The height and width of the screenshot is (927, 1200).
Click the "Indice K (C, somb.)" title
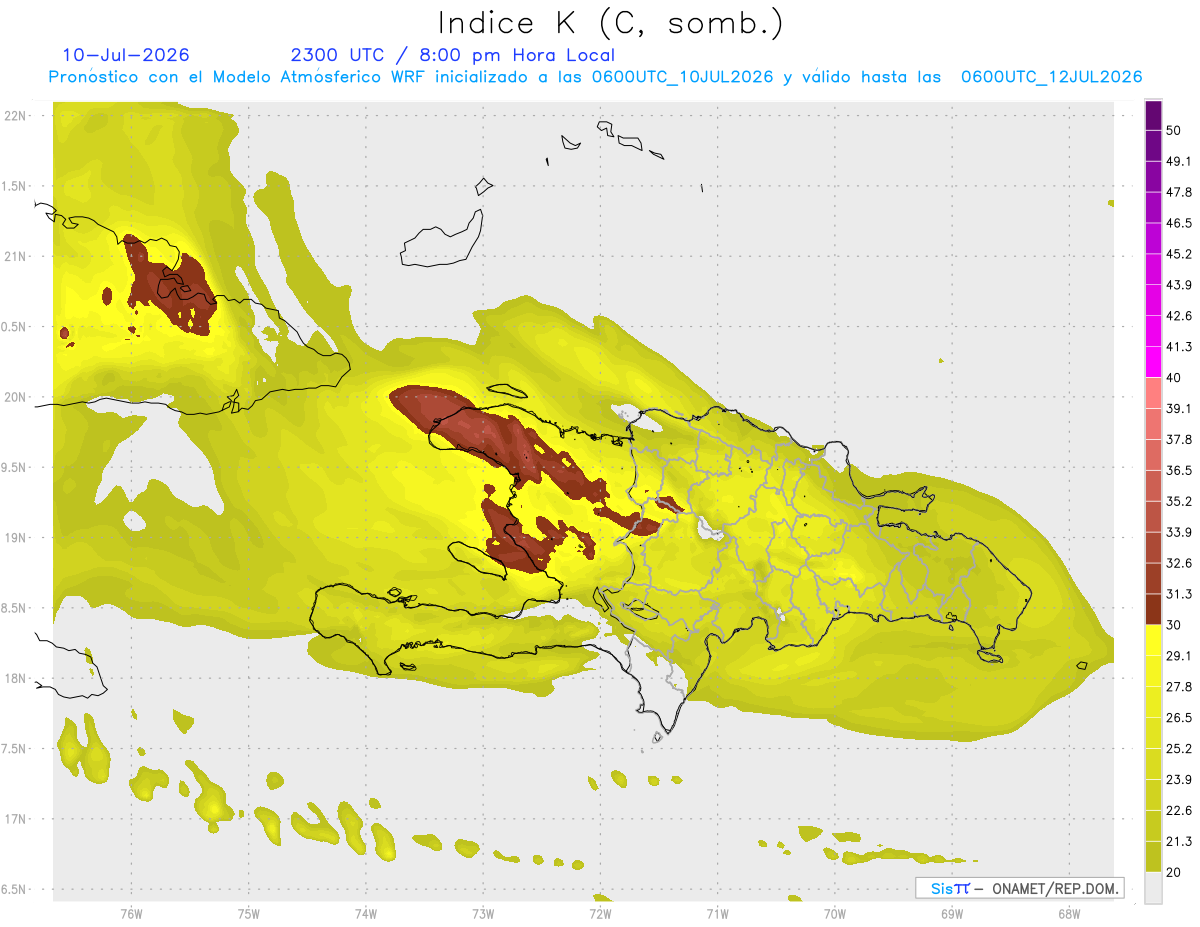tap(610, 23)
